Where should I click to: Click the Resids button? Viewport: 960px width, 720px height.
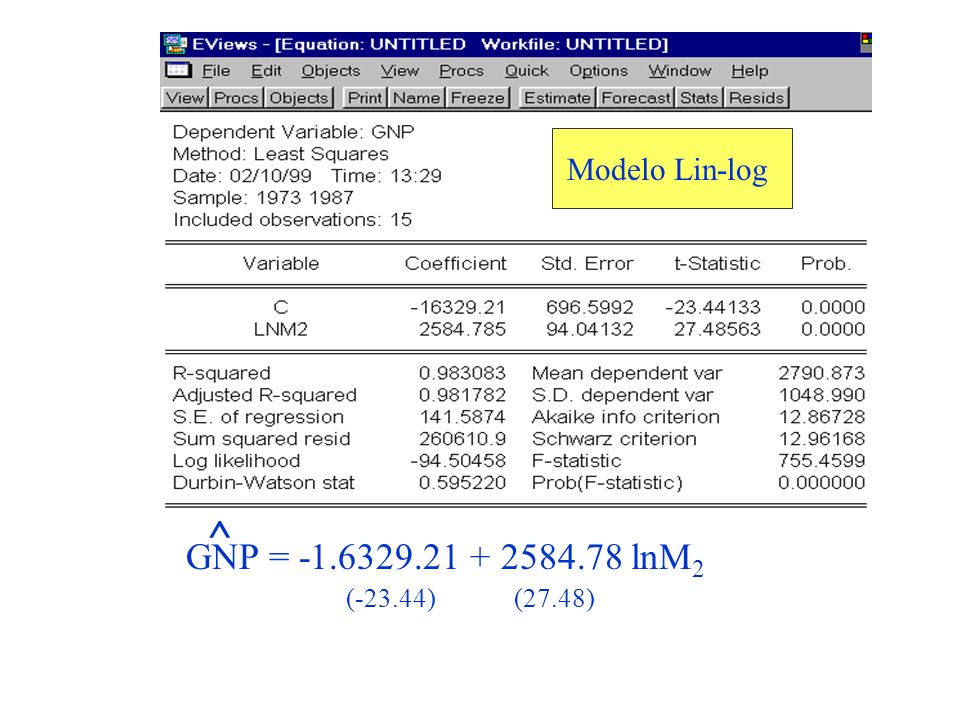coord(757,98)
